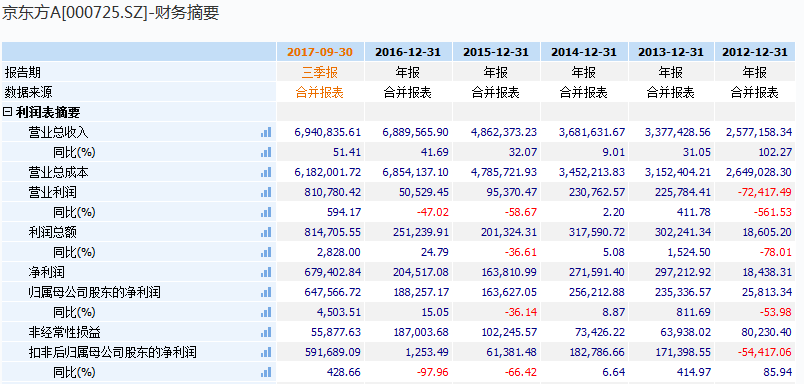Click net profit value 679,402.84
This screenshot has width=804, height=384.
(x=334, y=272)
